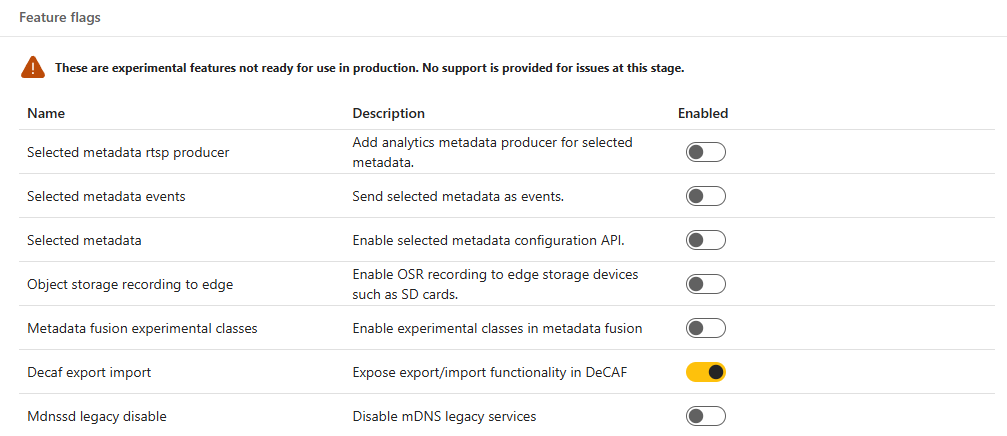Enable Selected metadata rtsp producer toggle
Screen dimensions: 1007x436
pos(706,153)
